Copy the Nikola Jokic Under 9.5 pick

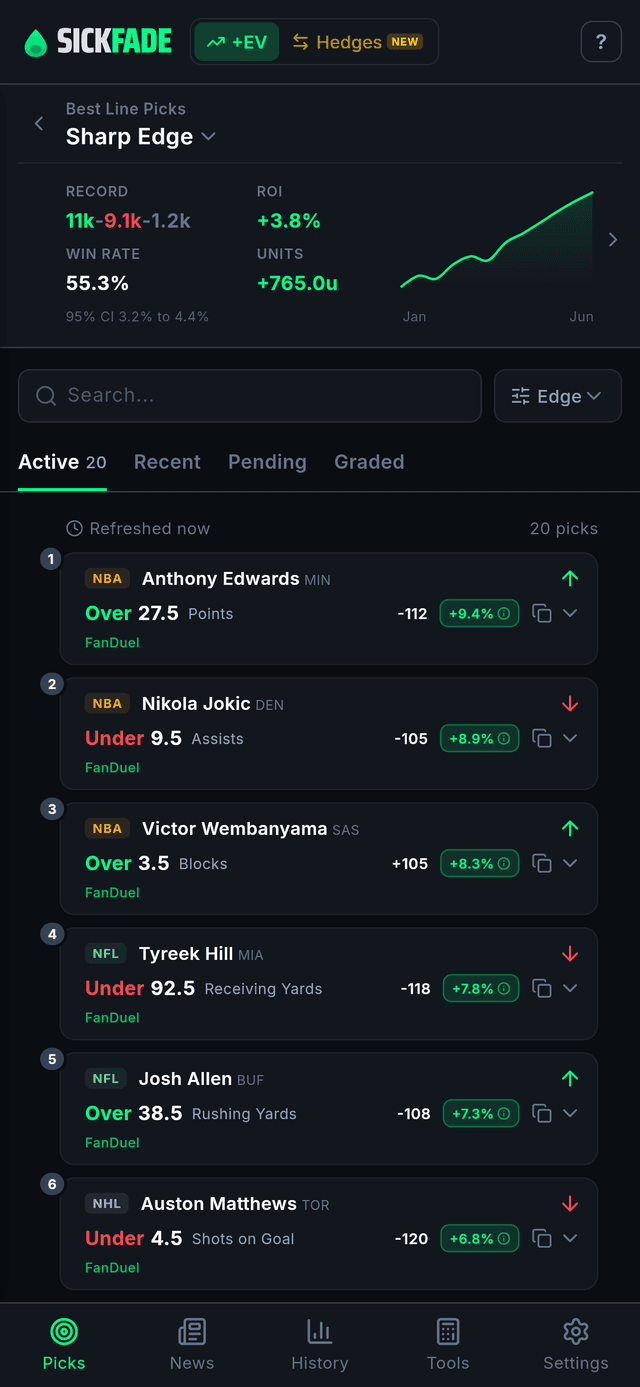click(542, 738)
